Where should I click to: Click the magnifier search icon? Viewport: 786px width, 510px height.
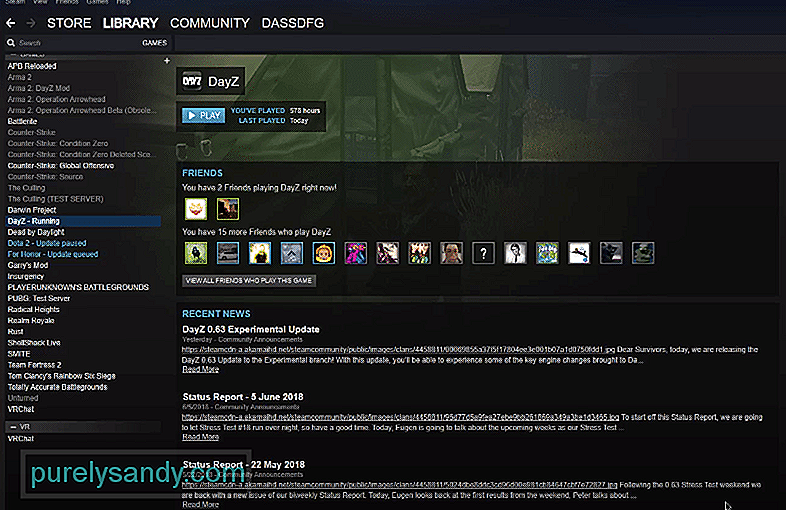[x=11, y=43]
